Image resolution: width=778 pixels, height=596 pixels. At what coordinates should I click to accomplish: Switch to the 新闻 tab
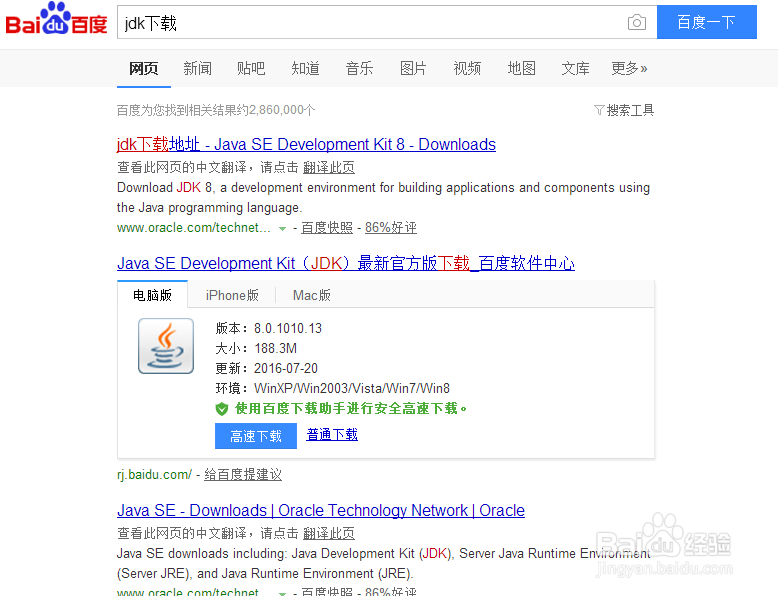coord(197,68)
